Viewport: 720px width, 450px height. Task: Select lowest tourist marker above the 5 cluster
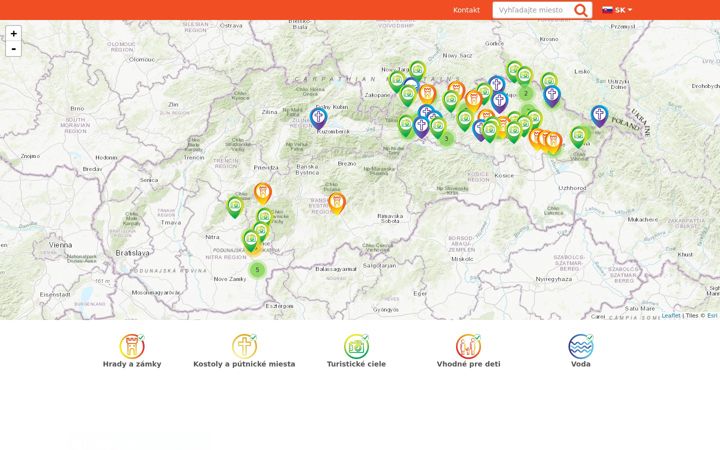click(251, 241)
